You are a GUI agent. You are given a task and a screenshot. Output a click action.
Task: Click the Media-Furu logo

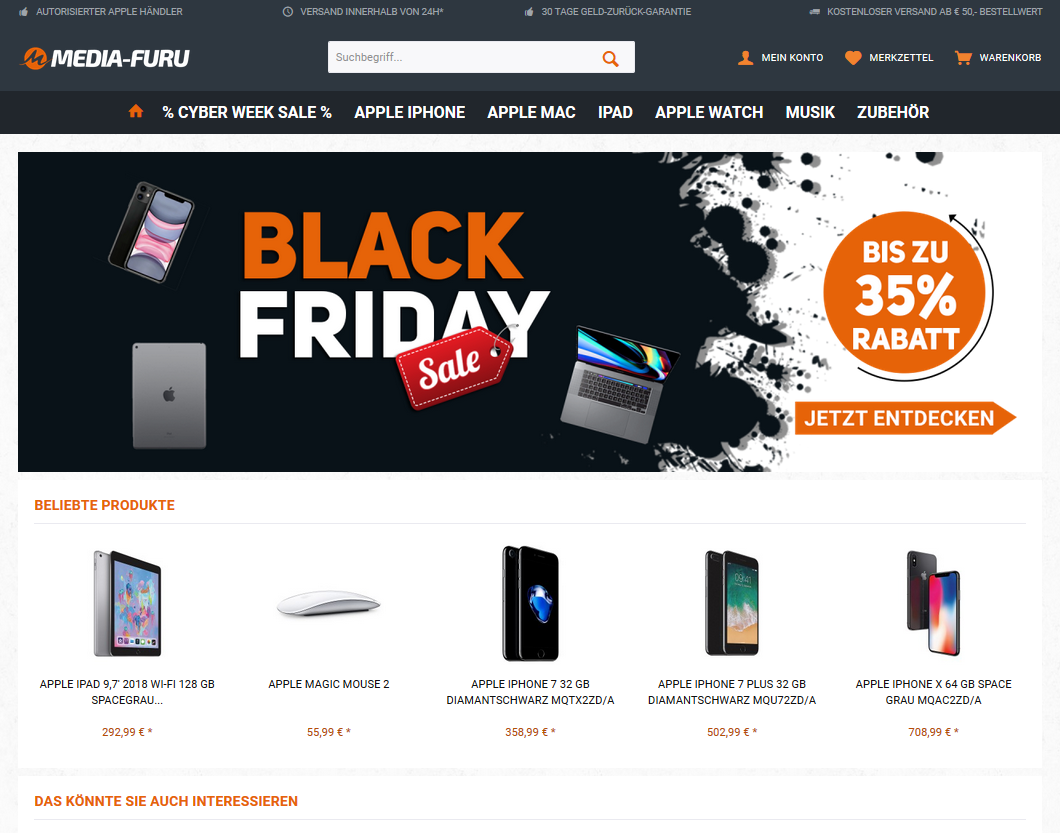point(105,58)
